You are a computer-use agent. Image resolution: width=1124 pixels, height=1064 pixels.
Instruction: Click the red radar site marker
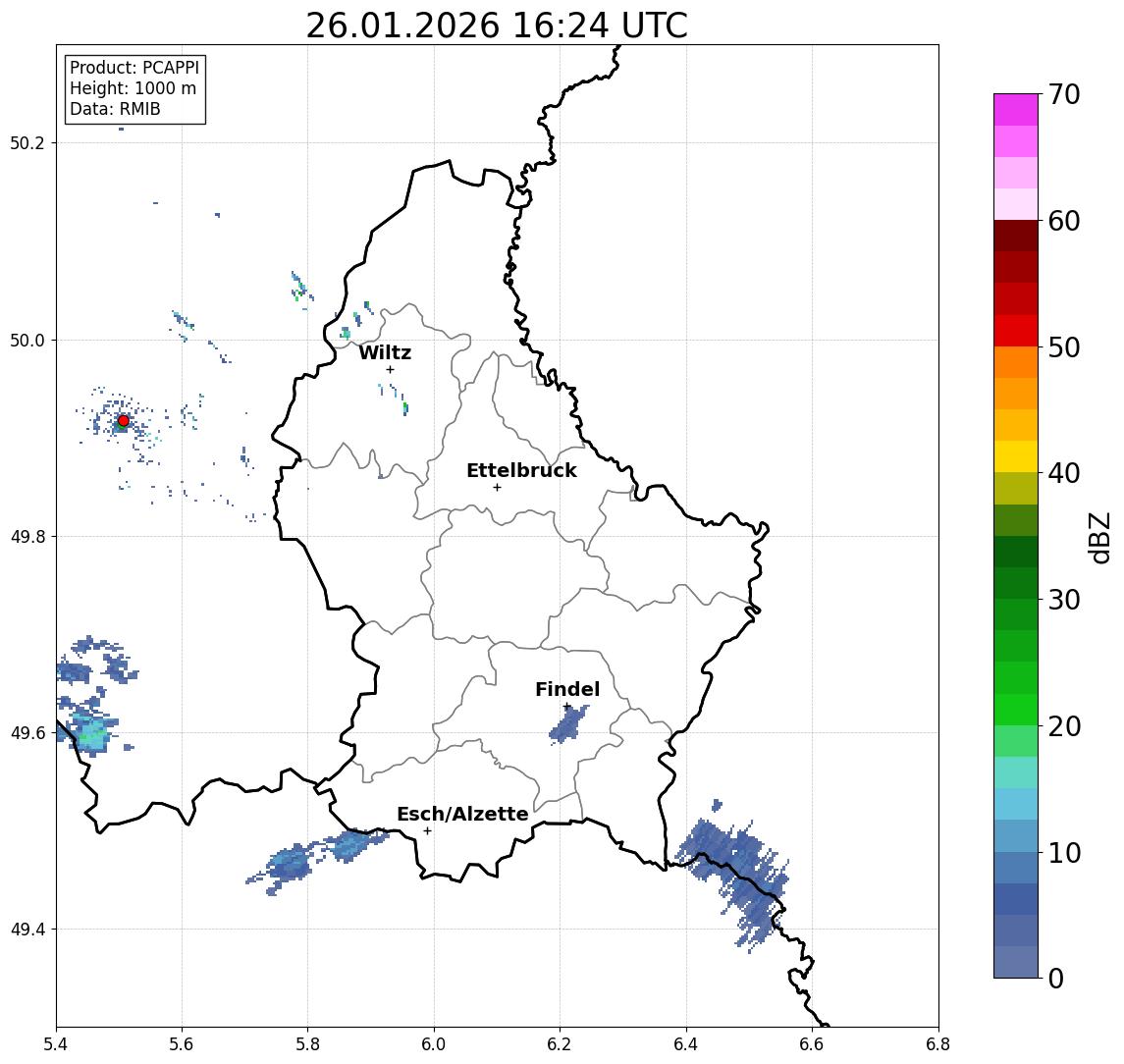click(x=124, y=421)
